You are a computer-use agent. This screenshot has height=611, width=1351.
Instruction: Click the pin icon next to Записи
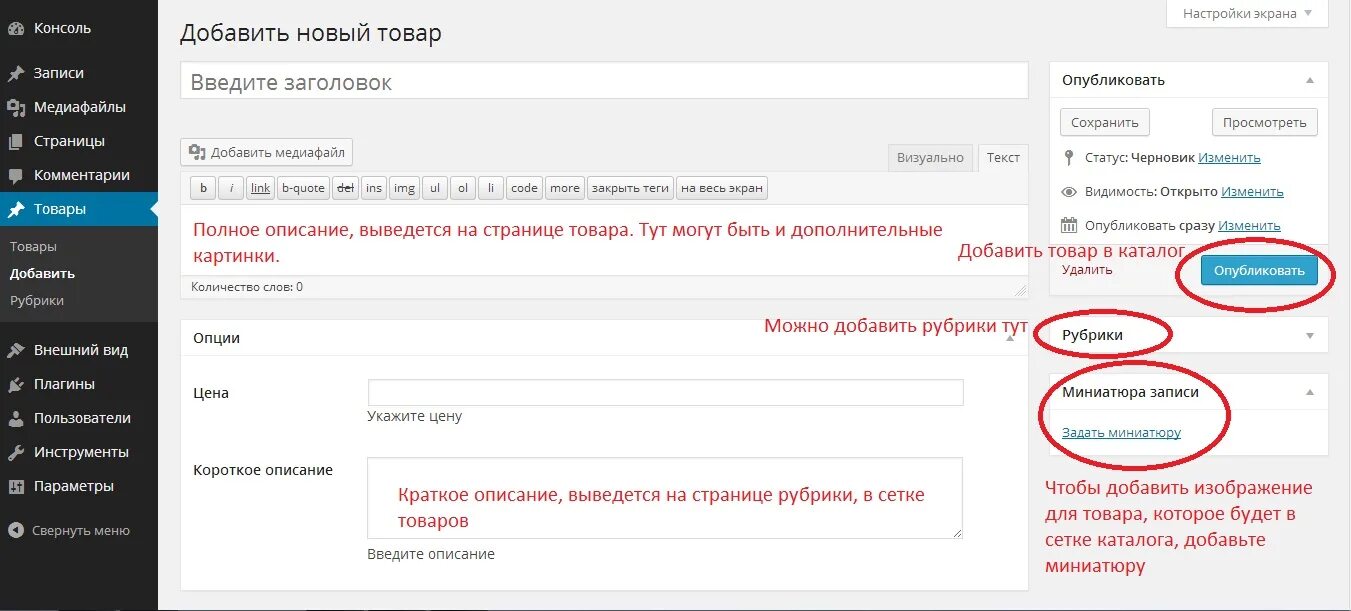tap(16, 74)
